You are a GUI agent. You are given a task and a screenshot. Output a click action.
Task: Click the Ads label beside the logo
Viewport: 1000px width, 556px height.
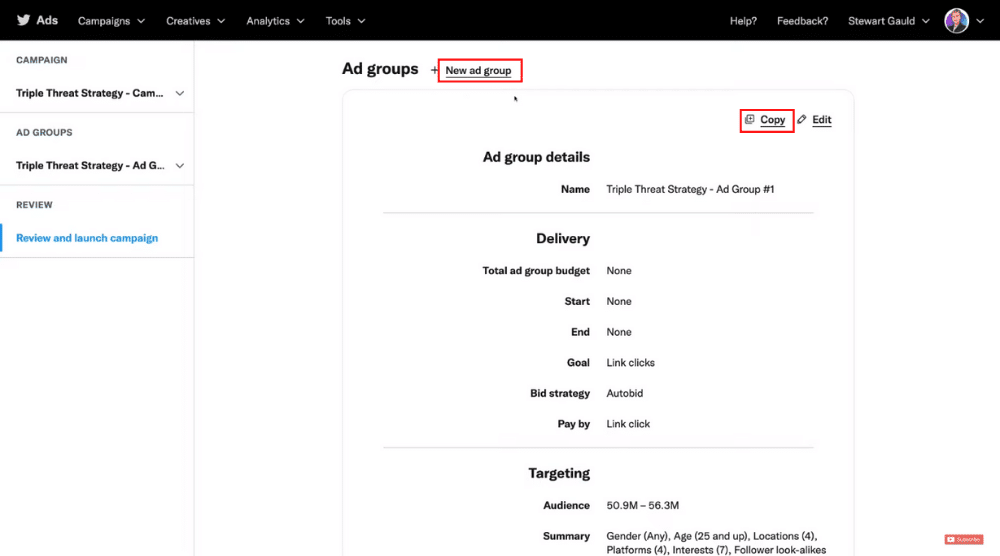(47, 20)
